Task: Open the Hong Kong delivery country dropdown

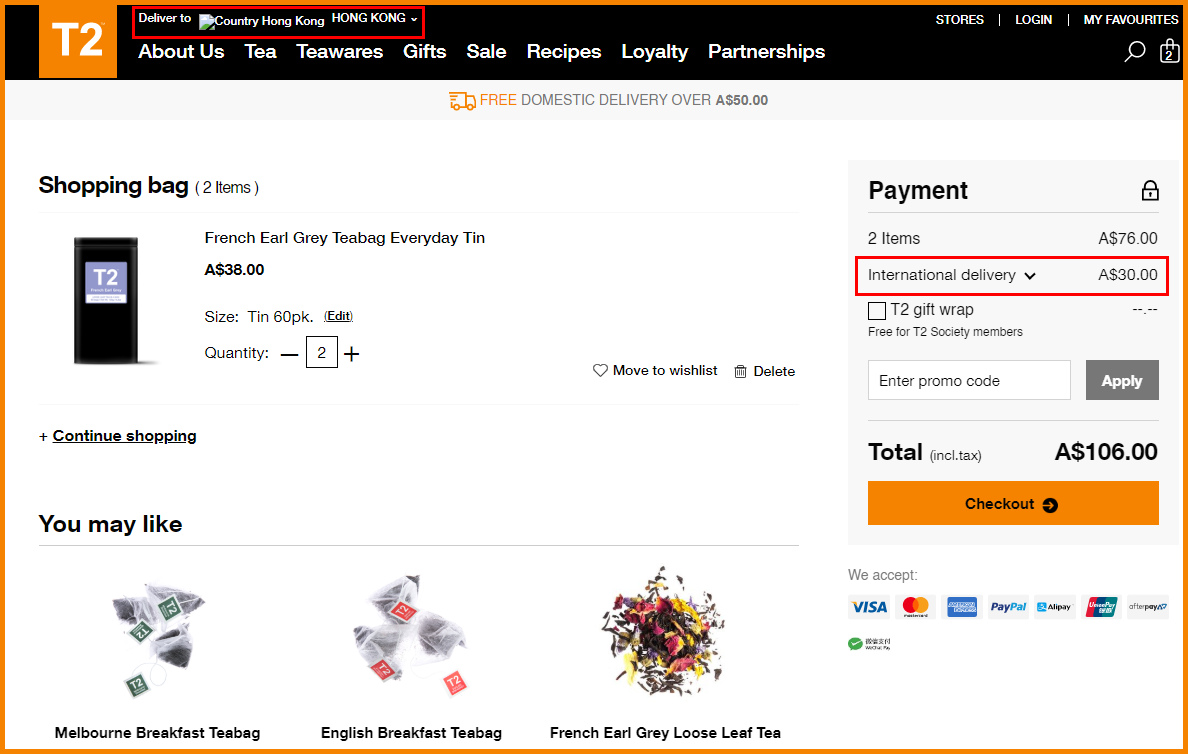Action: [x=374, y=19]
